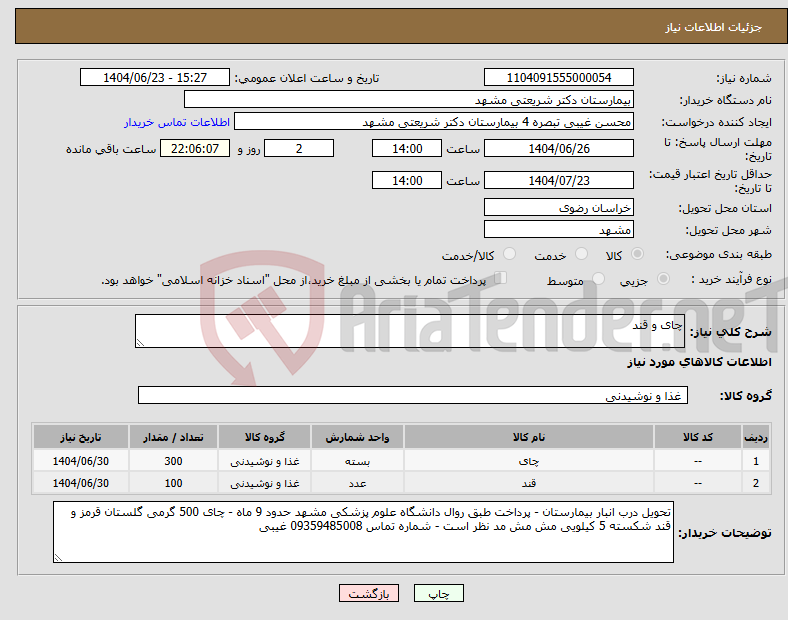Click the گروه کالا column header
788x620 pixels.
pyautogui.click(x=265, y=437)
